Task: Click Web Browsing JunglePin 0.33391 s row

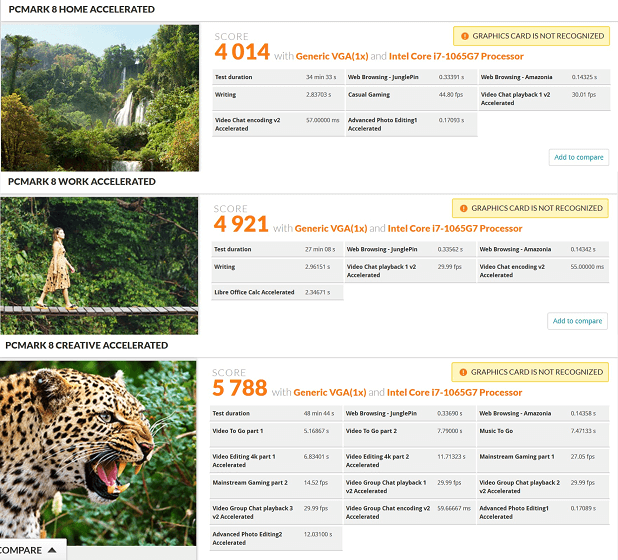Action: [x=411, y=77]
